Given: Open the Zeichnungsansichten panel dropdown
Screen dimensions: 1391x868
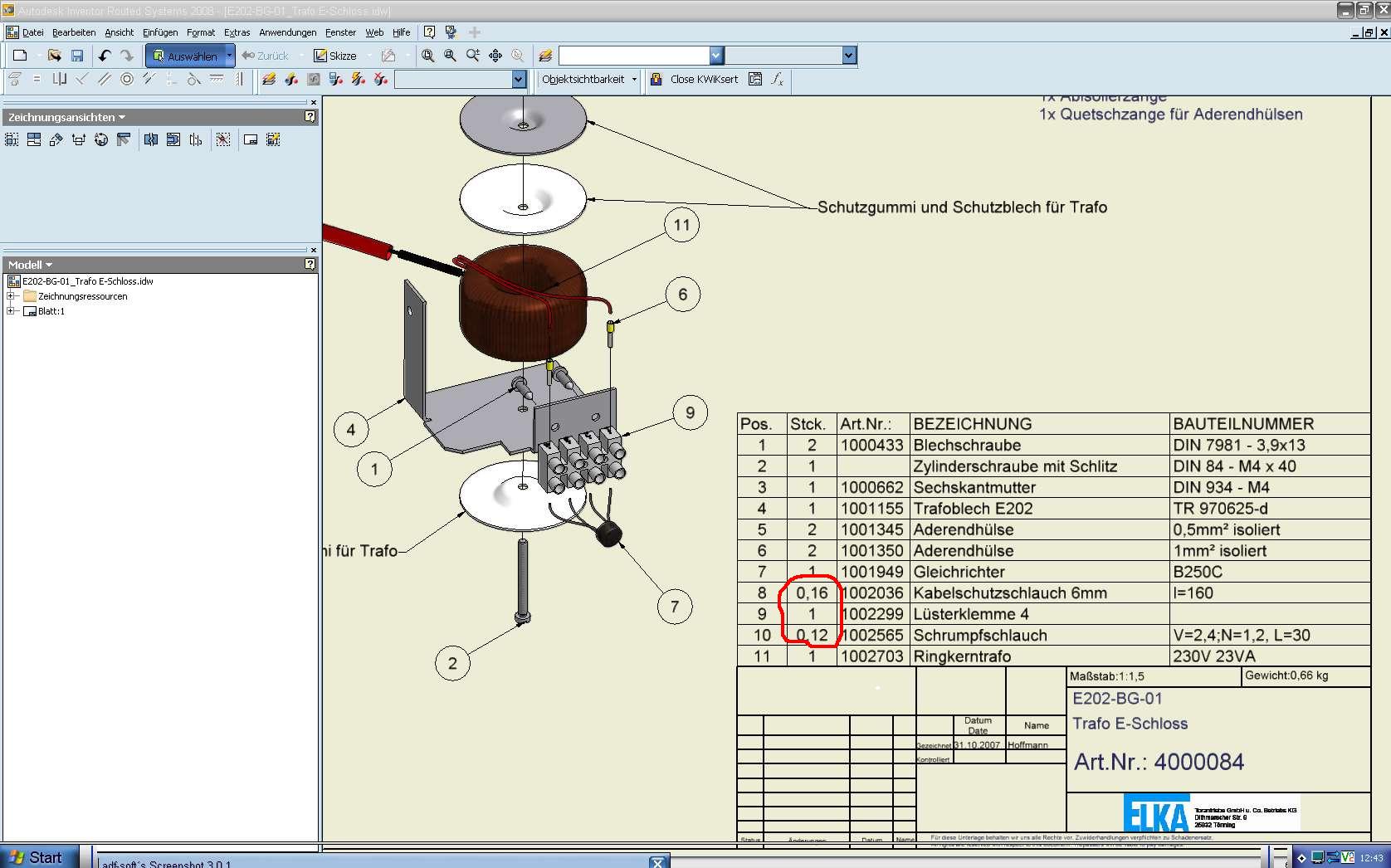Looking at the screenshot, I should [x=122, y=117].
